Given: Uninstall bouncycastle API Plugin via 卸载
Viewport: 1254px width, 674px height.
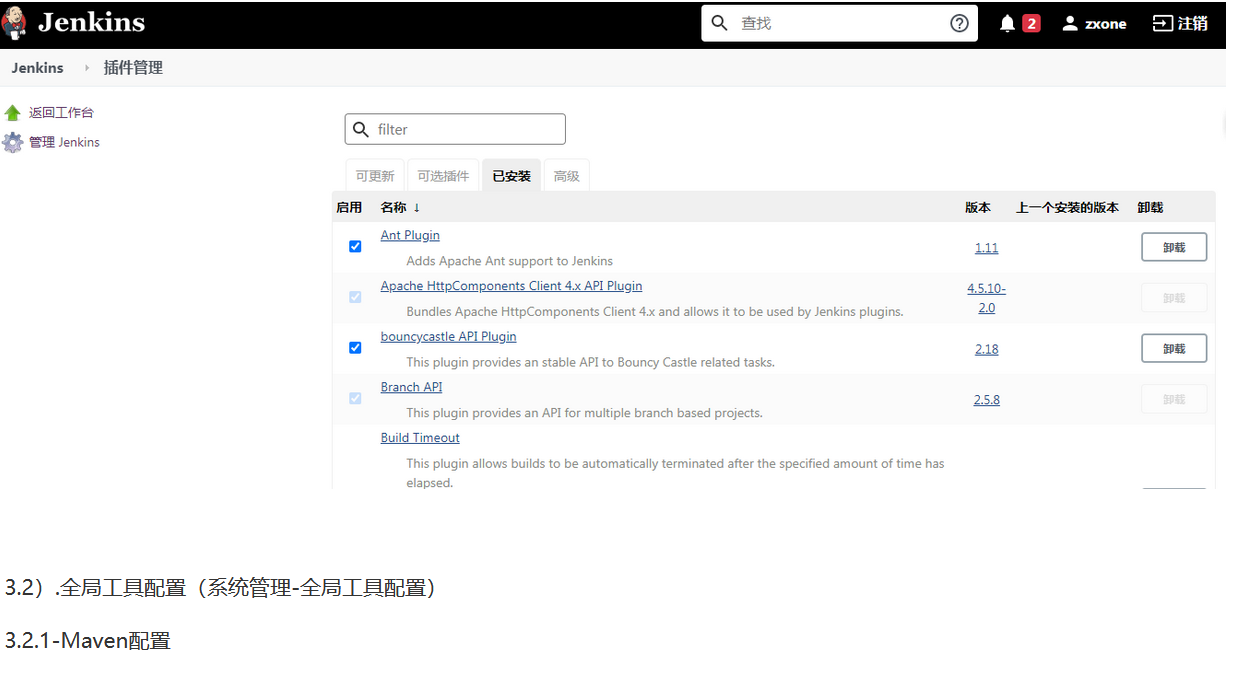Looking at the screenshot, I should click(1174, 348).
